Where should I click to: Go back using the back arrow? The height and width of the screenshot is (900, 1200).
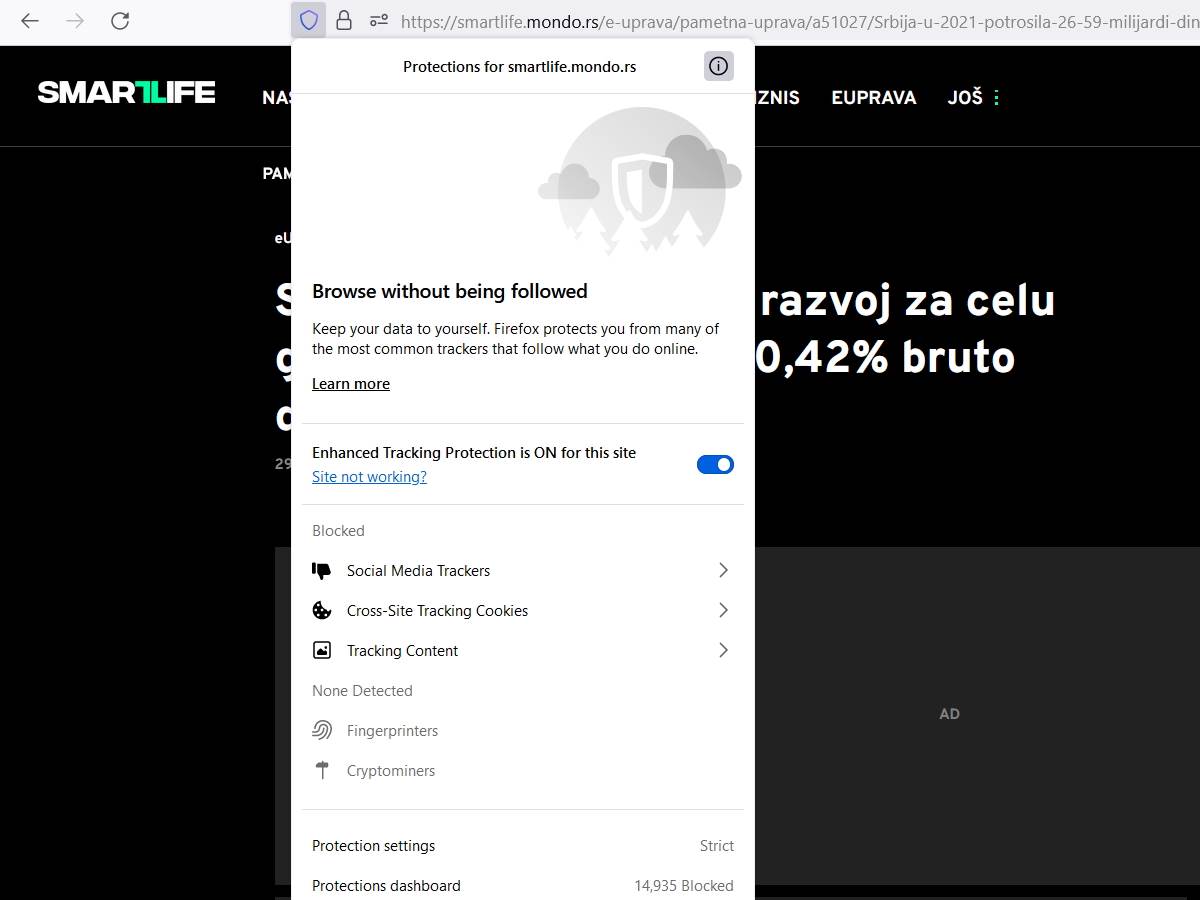coord(29,20)
